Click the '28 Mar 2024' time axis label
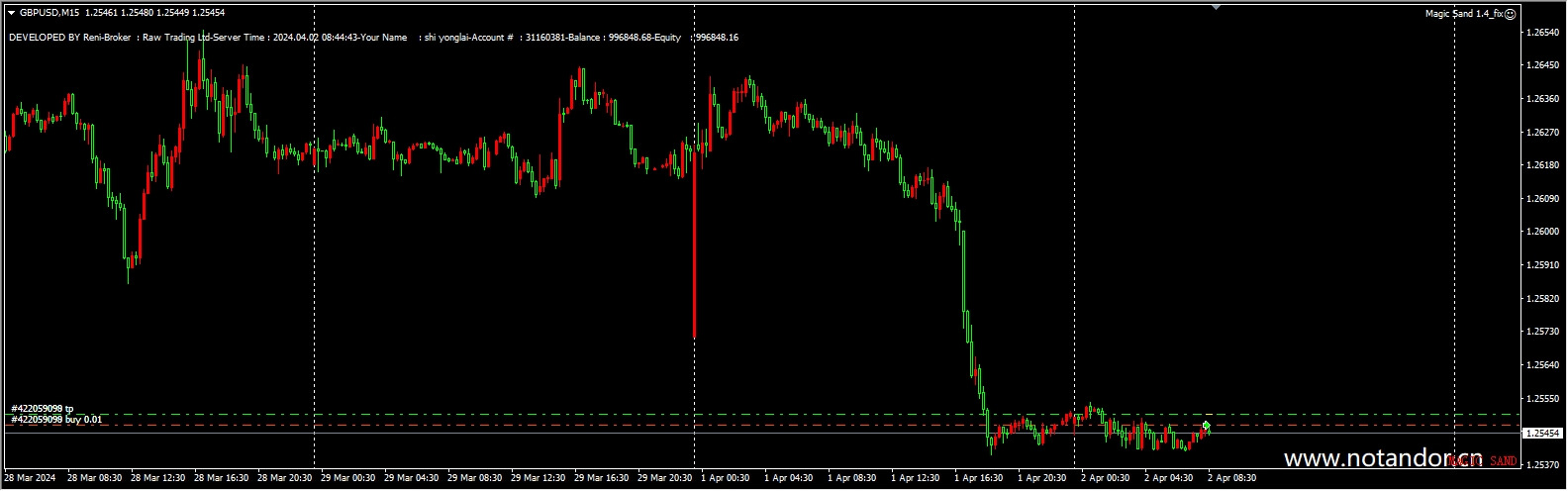The height and width of the screenshot is (491, 1568). [29, 478]
